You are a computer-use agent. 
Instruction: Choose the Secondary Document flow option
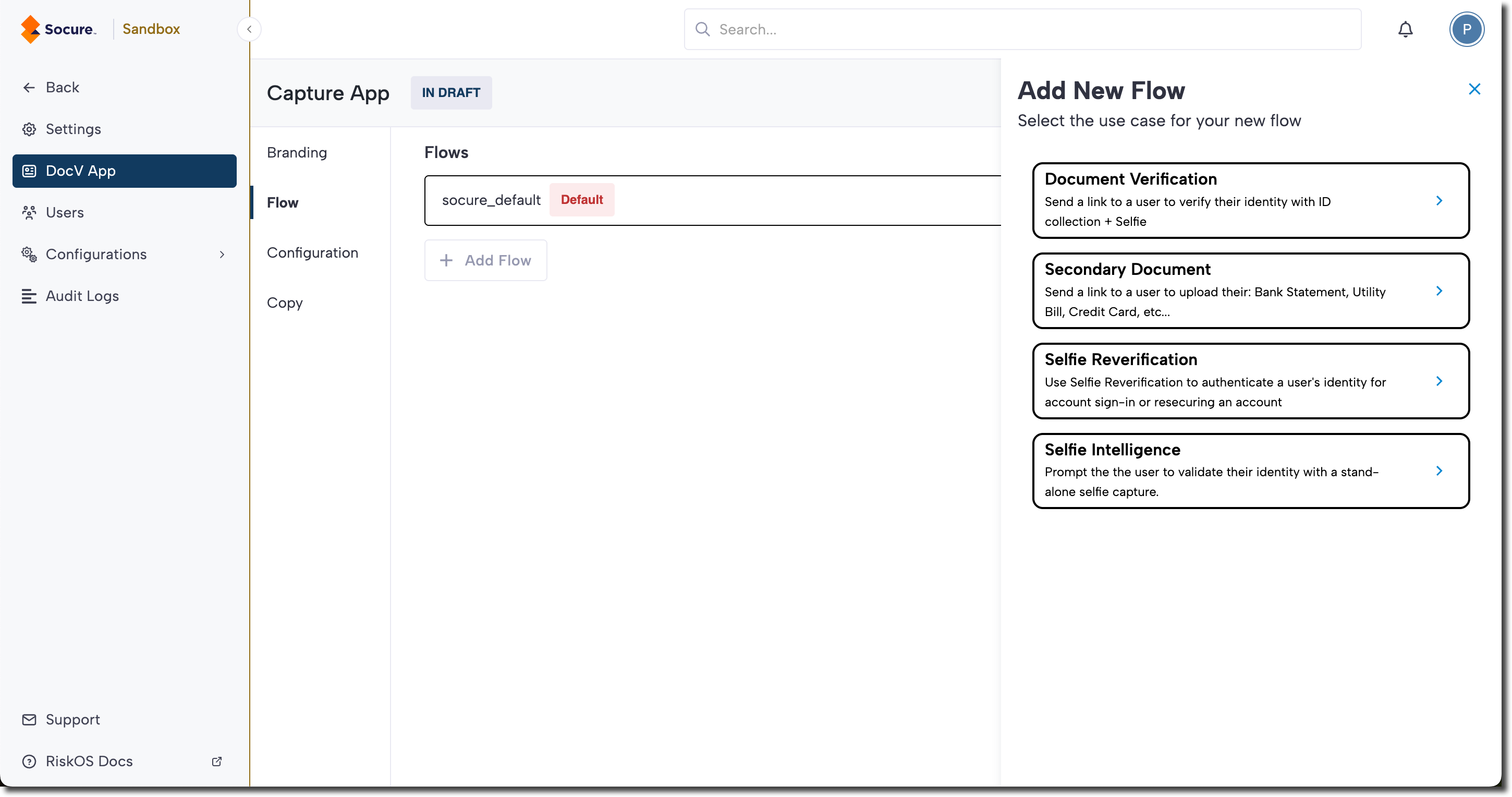pos(1250,291)
